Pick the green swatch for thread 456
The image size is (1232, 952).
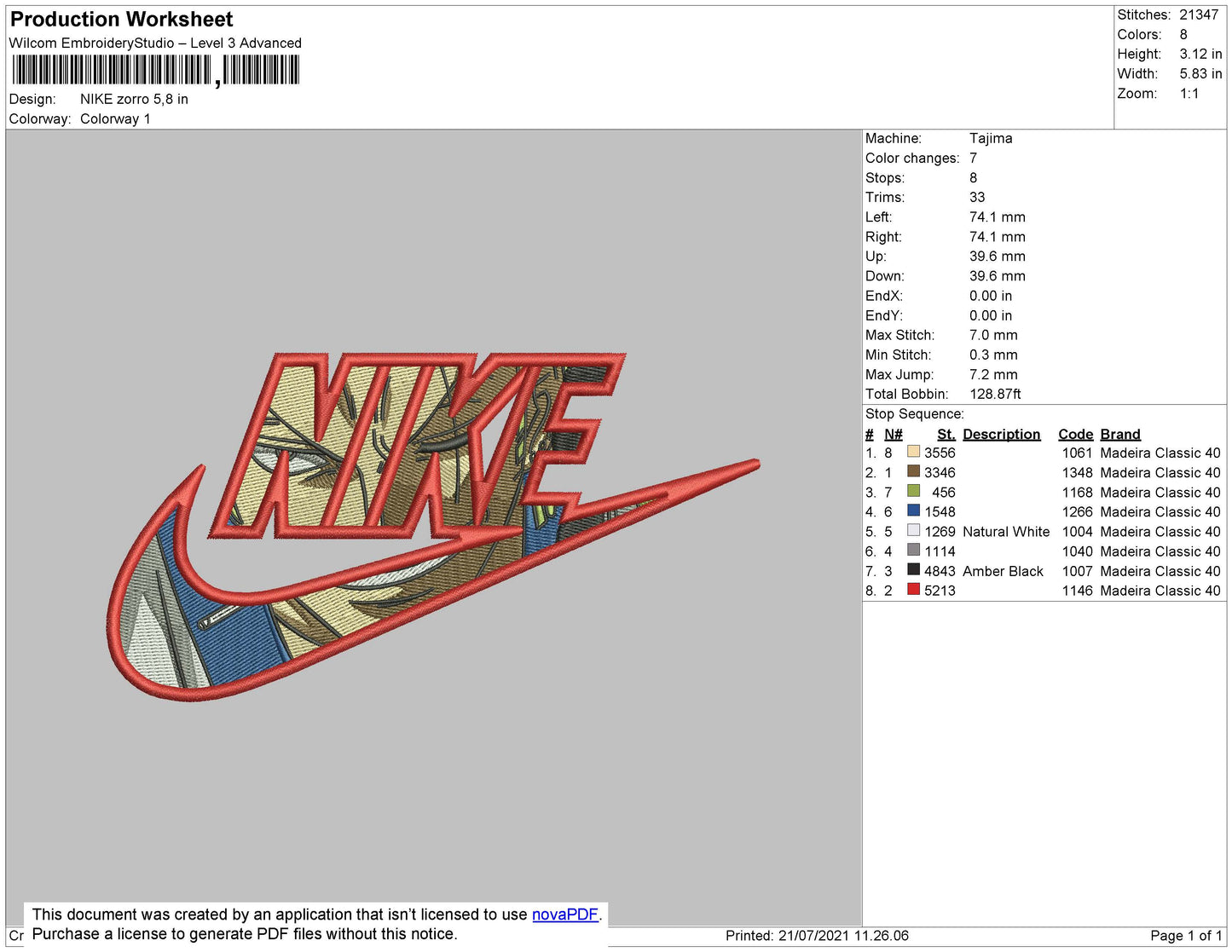913,491
